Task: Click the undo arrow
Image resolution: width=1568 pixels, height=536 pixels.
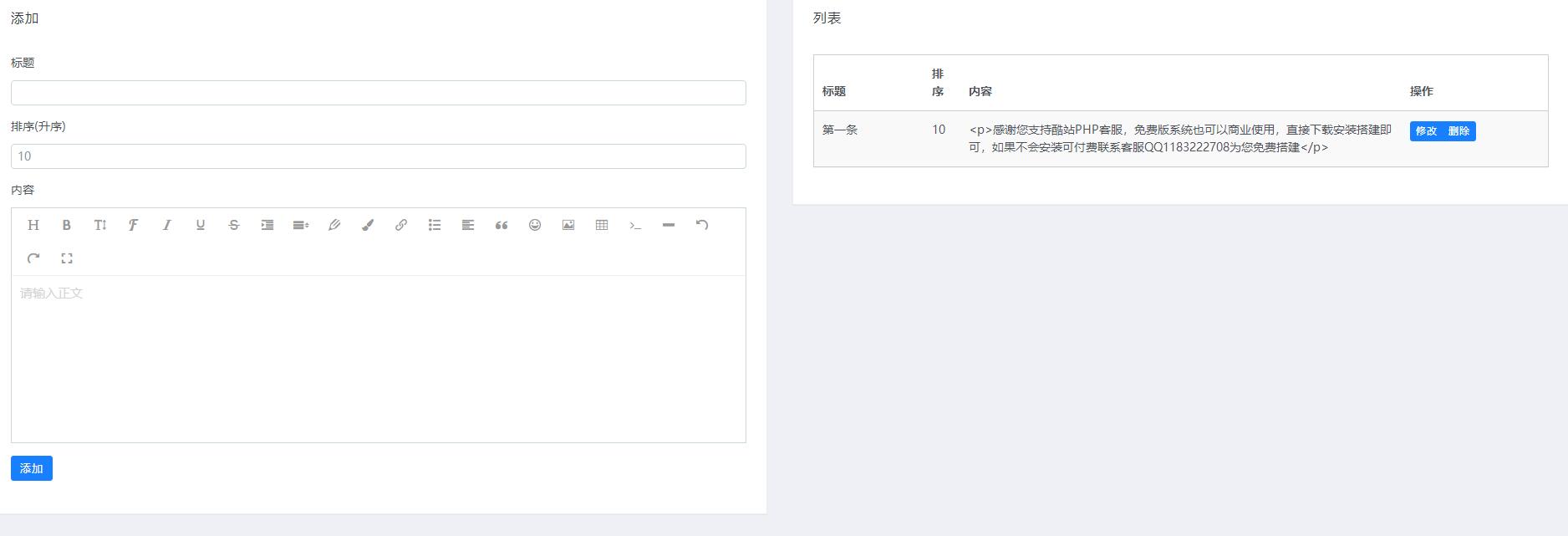Action: tap(702, 225)
